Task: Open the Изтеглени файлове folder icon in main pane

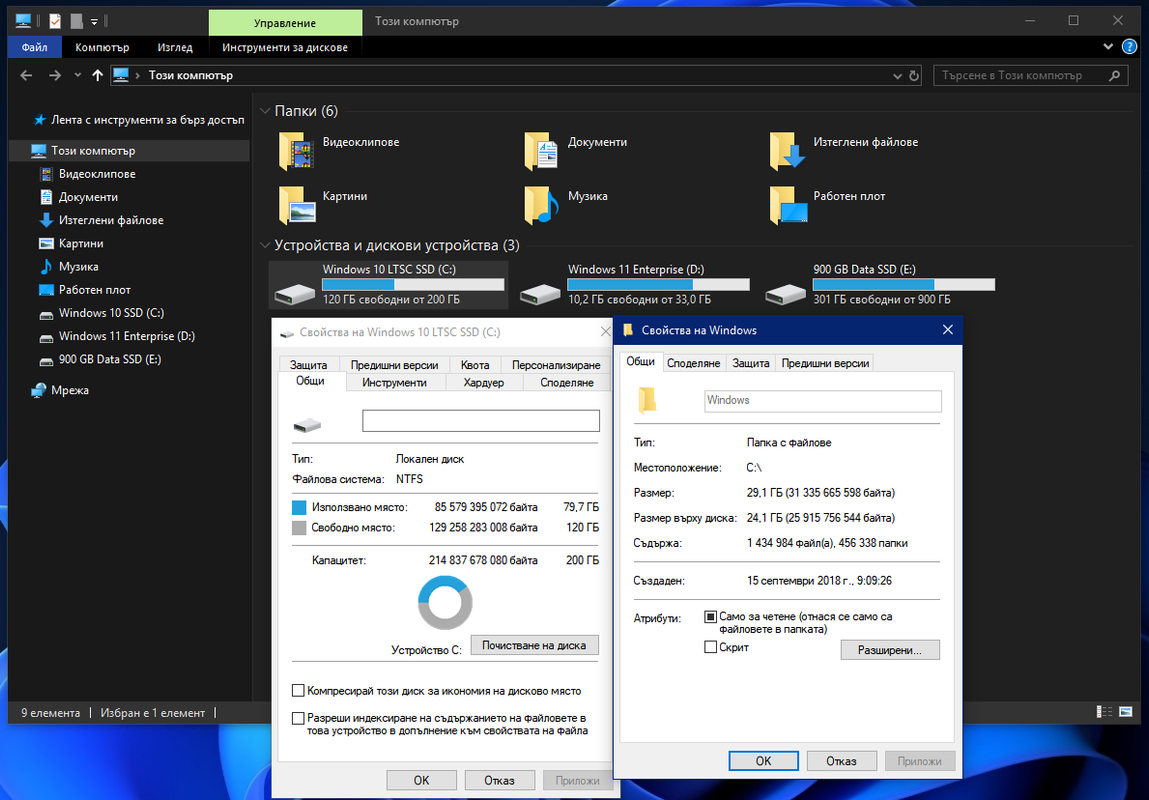Action: pyautogui.click(x=787, y=151)
